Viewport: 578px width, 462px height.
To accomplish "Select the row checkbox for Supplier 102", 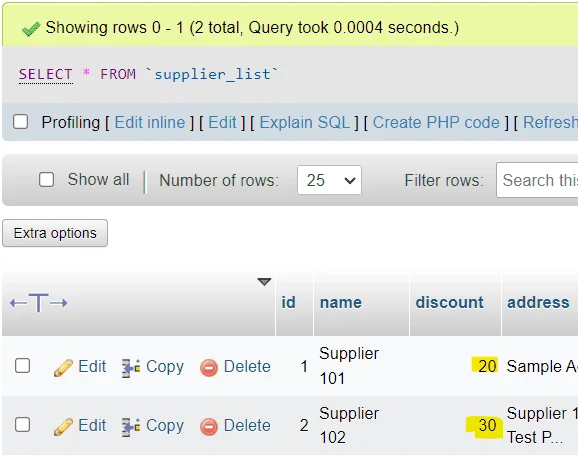I will click(x=22, y=424).
